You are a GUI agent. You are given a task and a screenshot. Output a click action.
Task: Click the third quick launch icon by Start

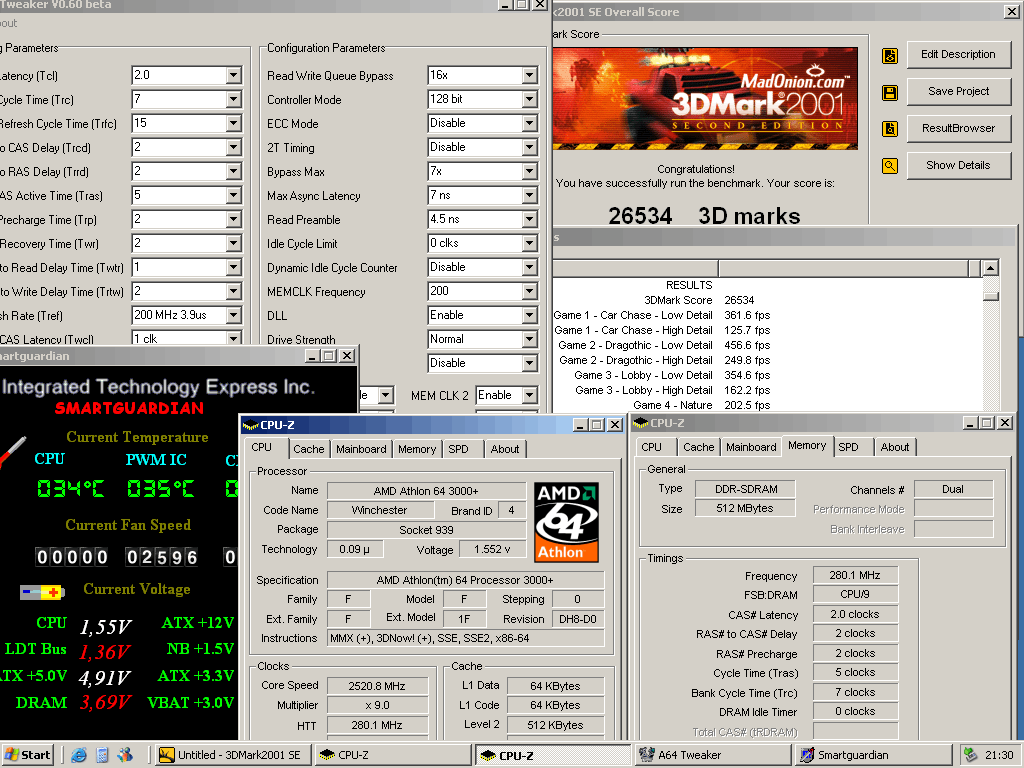(125, 755)
